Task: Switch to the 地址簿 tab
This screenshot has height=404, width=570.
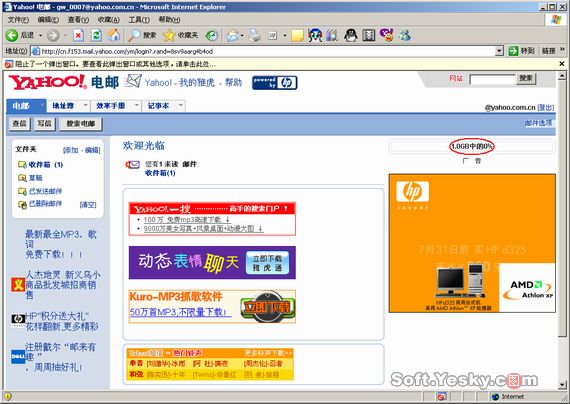Action: tap(63, 106)
